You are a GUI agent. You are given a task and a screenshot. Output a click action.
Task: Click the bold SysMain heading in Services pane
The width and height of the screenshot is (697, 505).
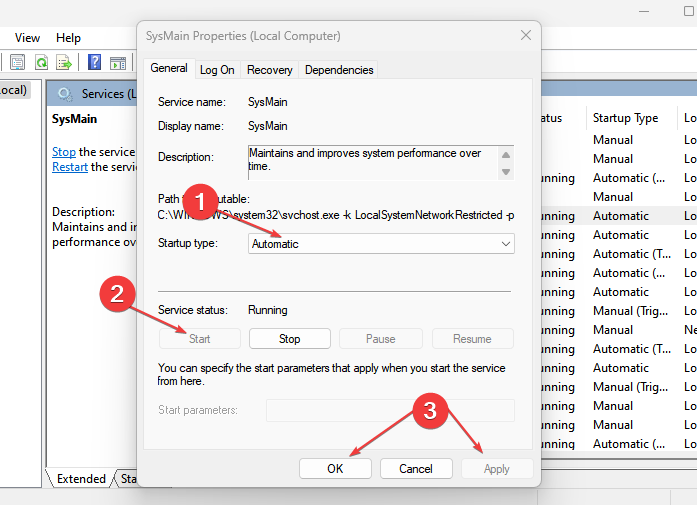(74, 119)
